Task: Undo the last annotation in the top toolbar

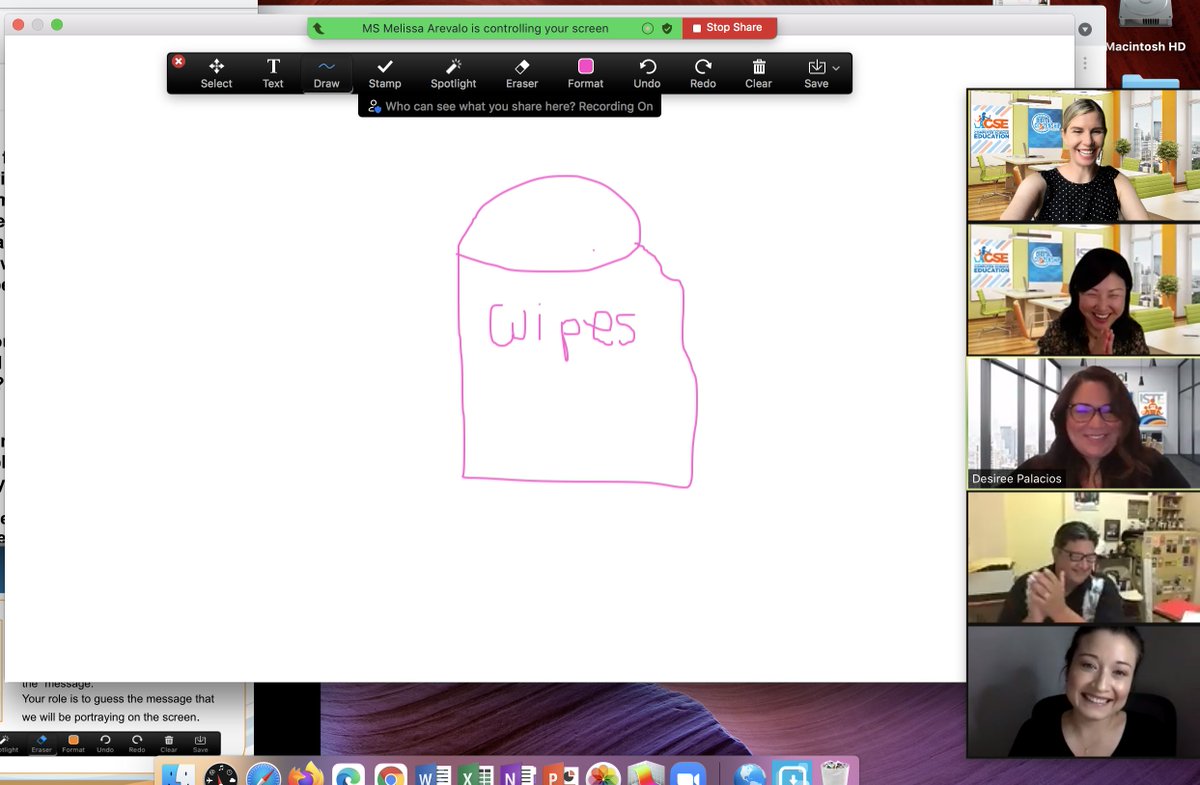Action: click(x=647, y=73)
